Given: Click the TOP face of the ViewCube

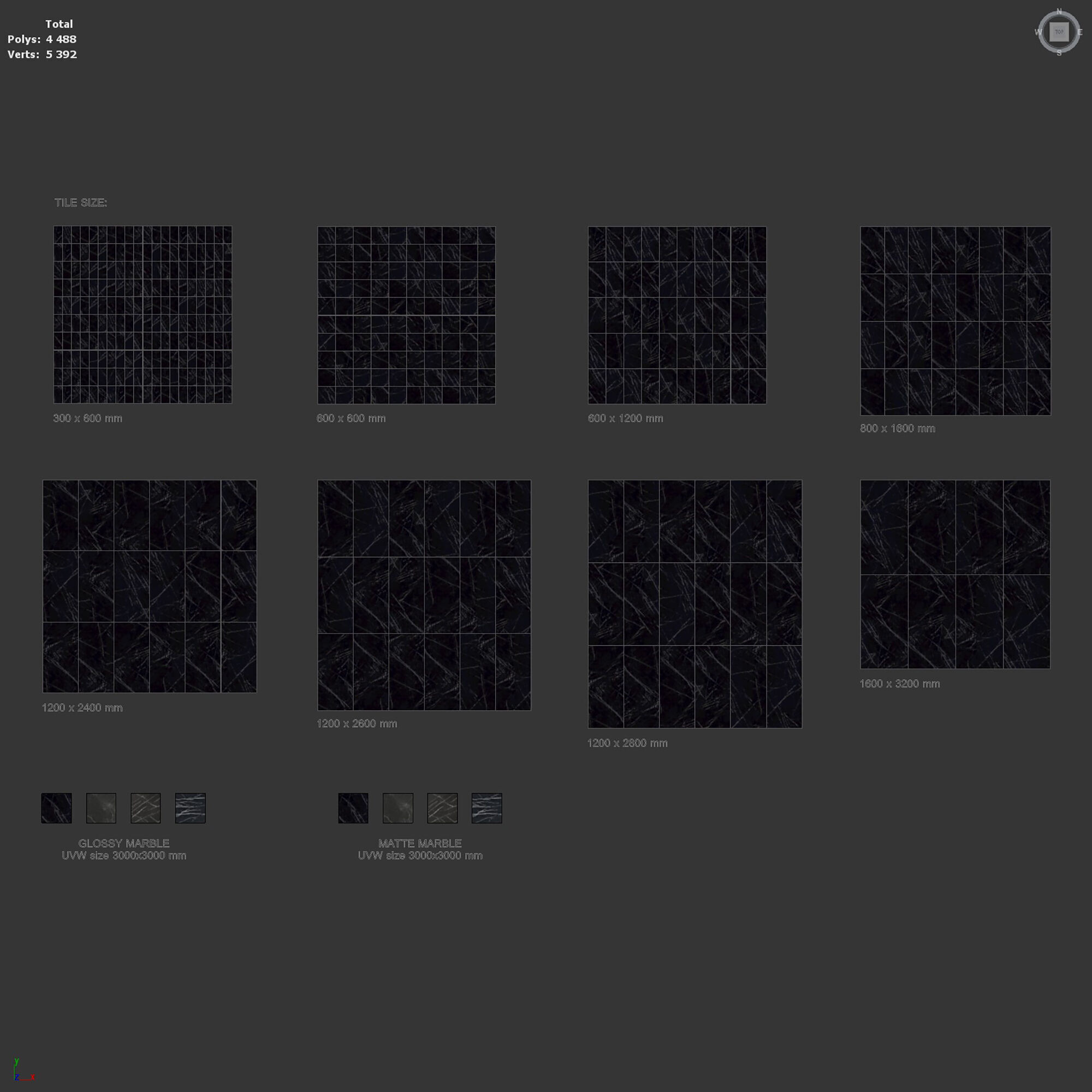Looking at the screenshot, I should coord(1059,32).
